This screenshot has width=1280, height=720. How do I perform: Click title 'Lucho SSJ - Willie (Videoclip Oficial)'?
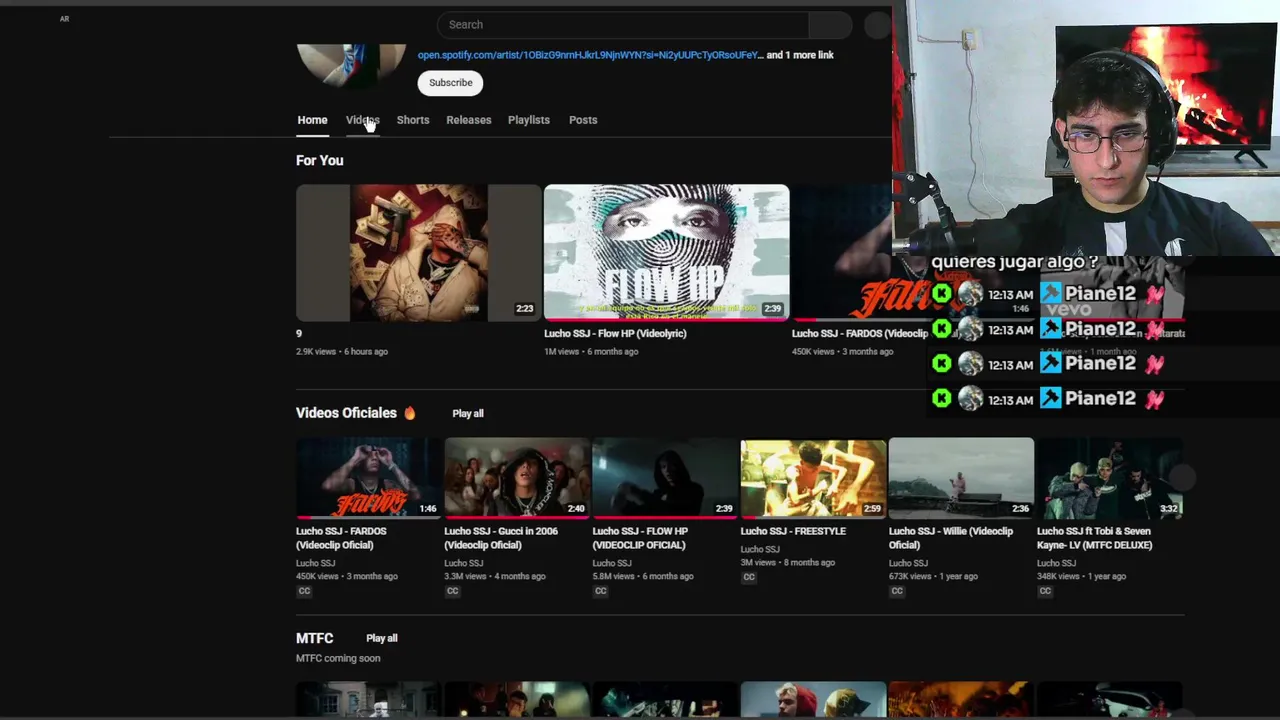[x=950, y=538]
